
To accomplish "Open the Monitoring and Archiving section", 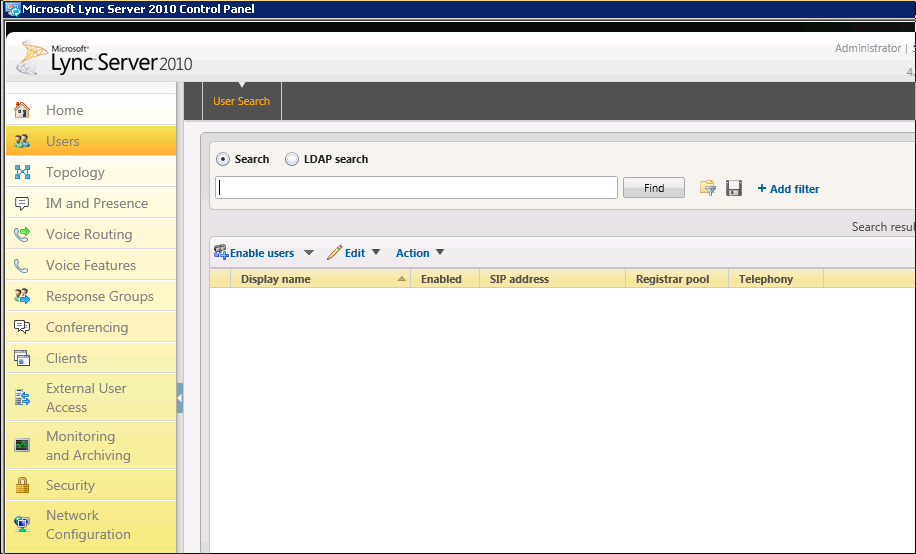I will [91, 445].
